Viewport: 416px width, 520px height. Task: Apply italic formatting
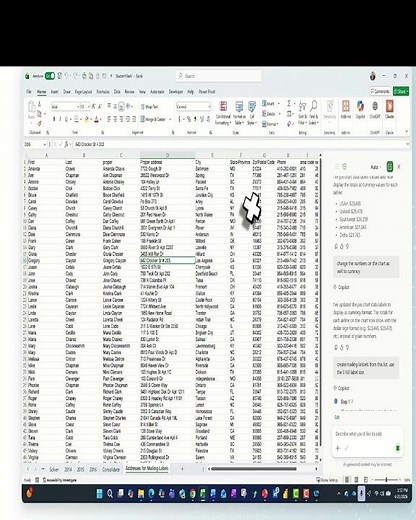tap(60, 119)
